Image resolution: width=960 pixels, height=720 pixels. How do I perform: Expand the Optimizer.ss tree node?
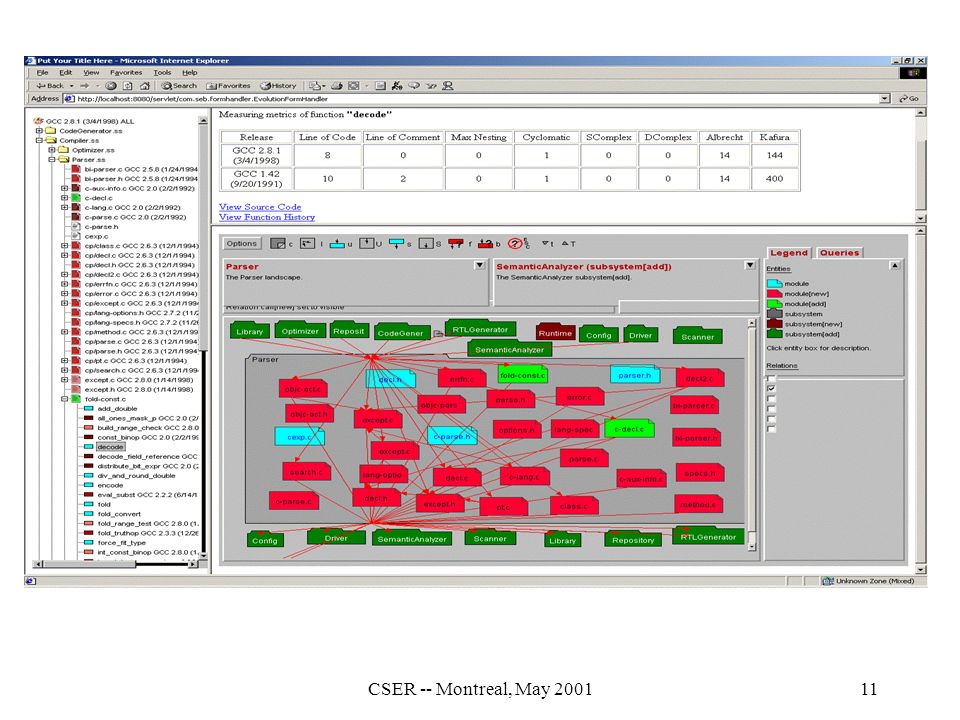coord(51,150)
